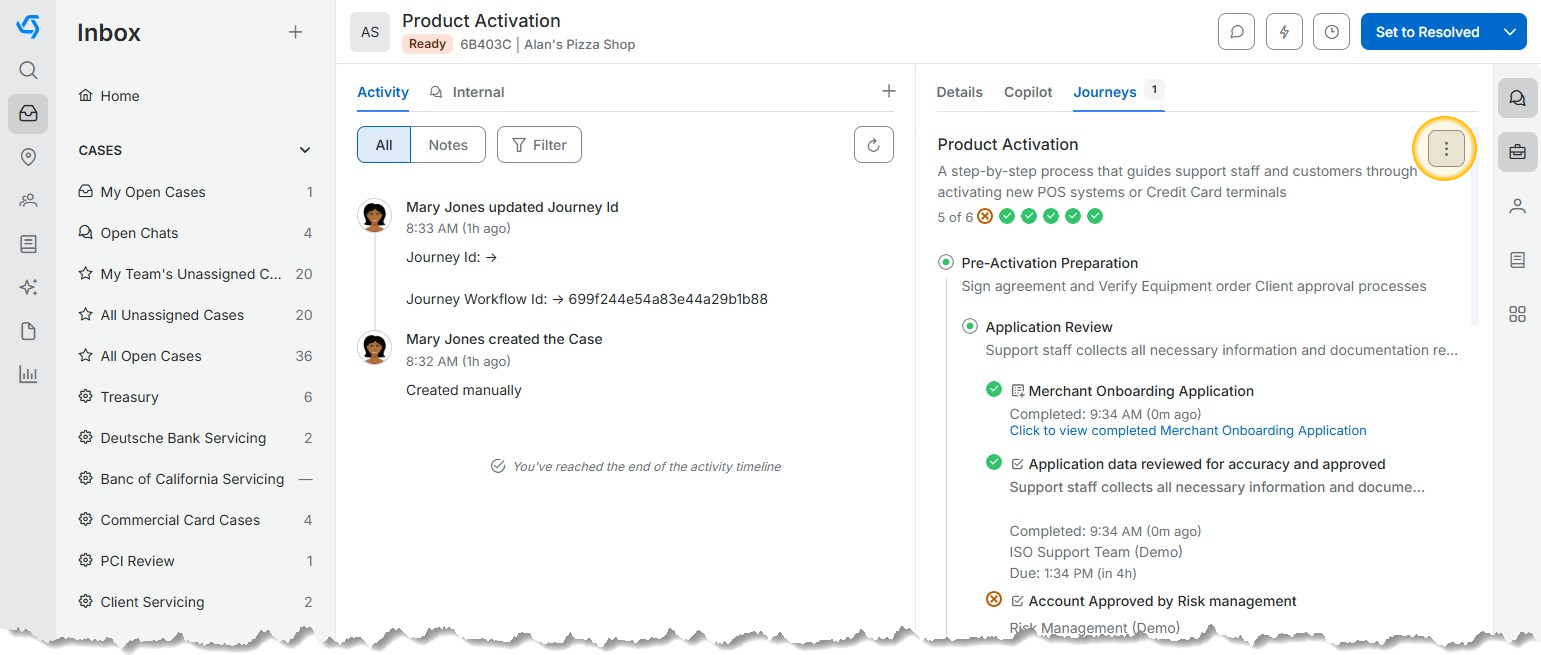Toggle the Application Review step circle

[x=969, y=327]
